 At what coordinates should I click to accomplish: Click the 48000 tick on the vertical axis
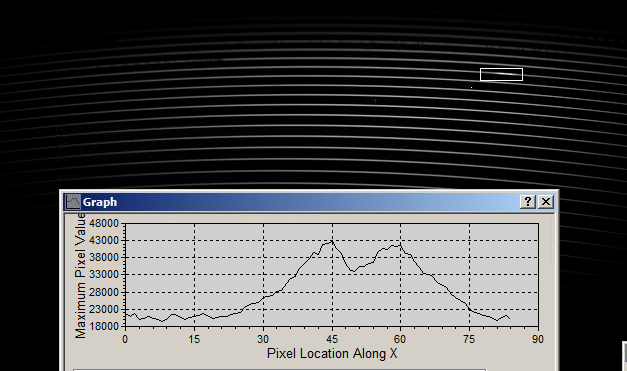coord(104,223)
